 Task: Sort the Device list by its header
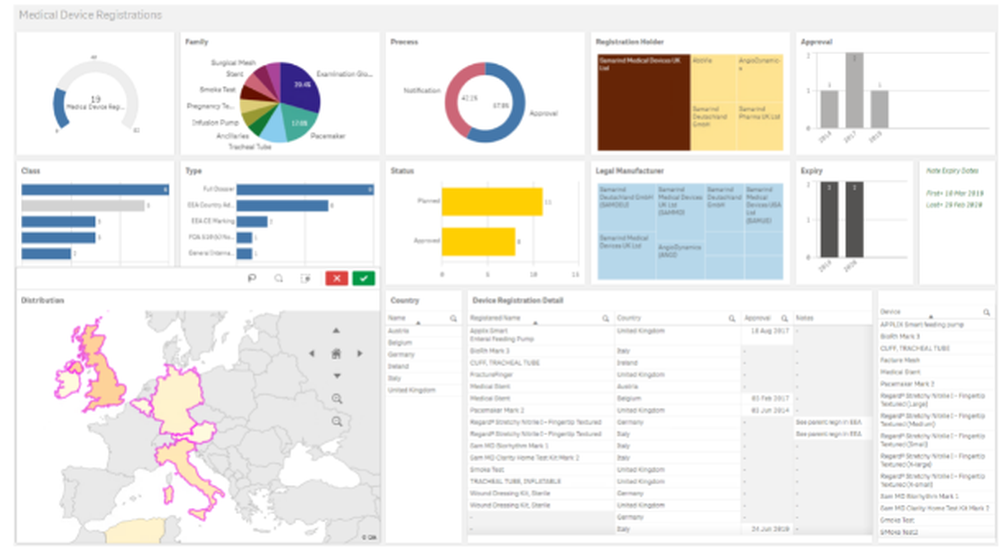click(890, 312)
